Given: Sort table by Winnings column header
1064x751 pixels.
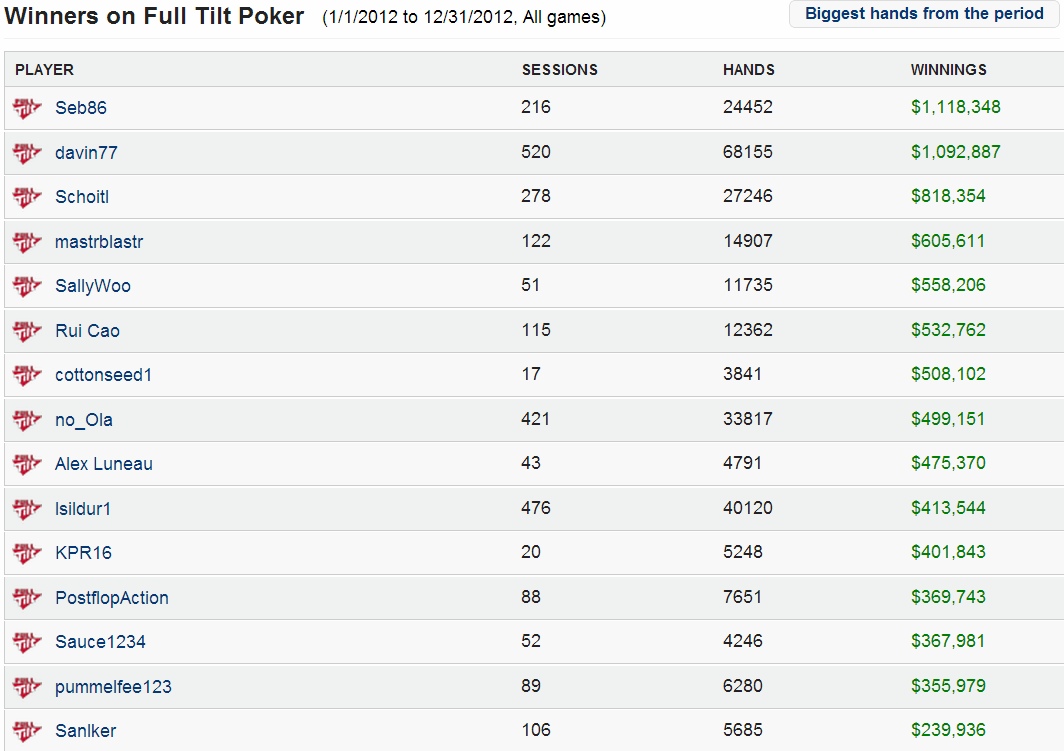Looking at the screenshot, I should pos(948,70).
